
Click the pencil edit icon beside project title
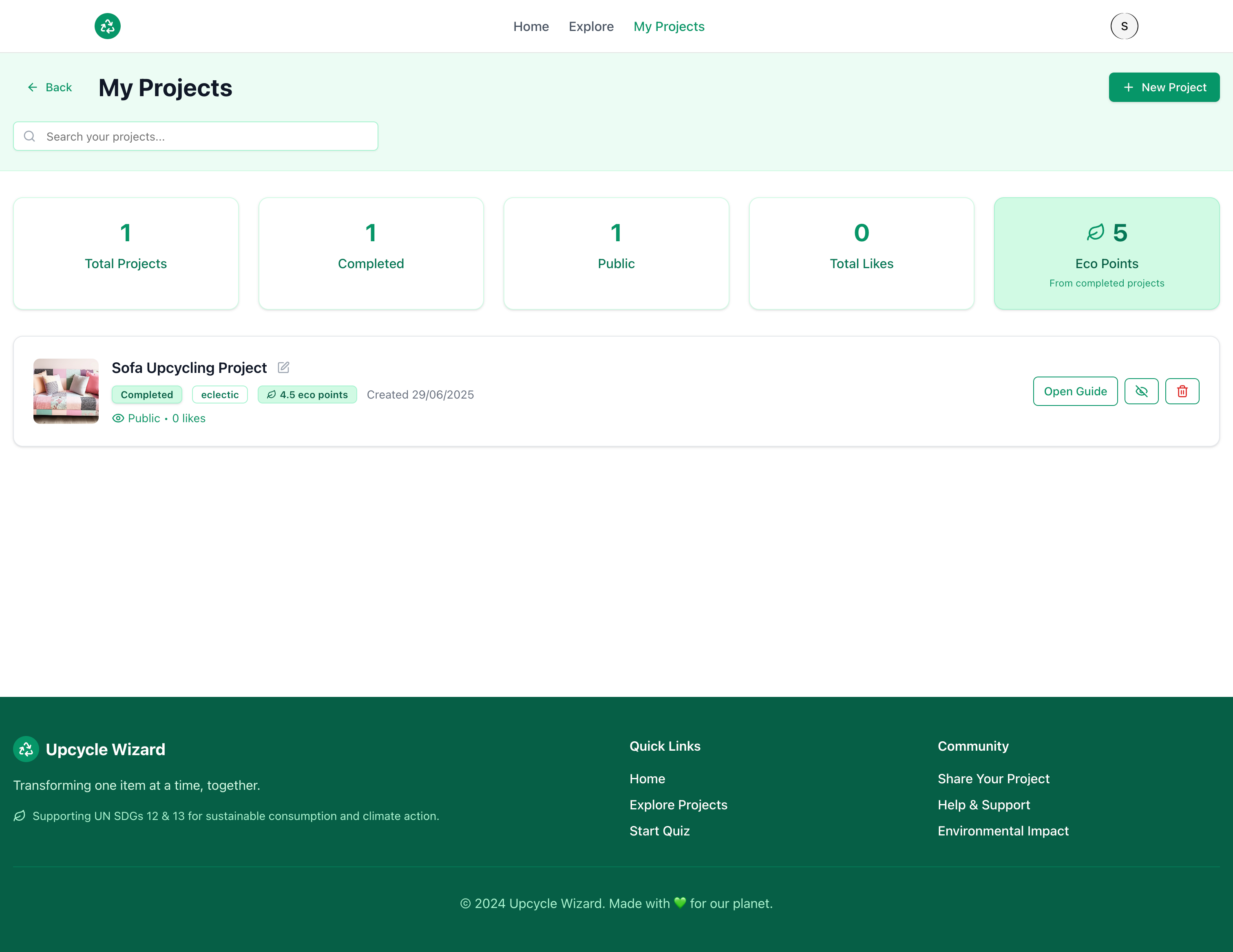pos(283,367)
